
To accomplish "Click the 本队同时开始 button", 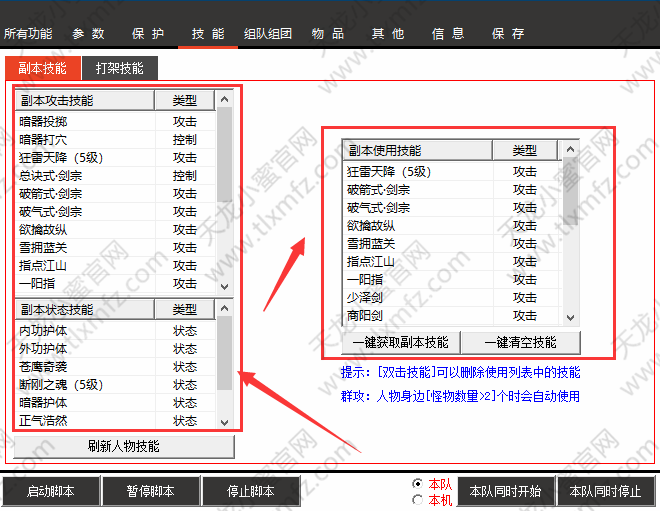I will (506, 491).
